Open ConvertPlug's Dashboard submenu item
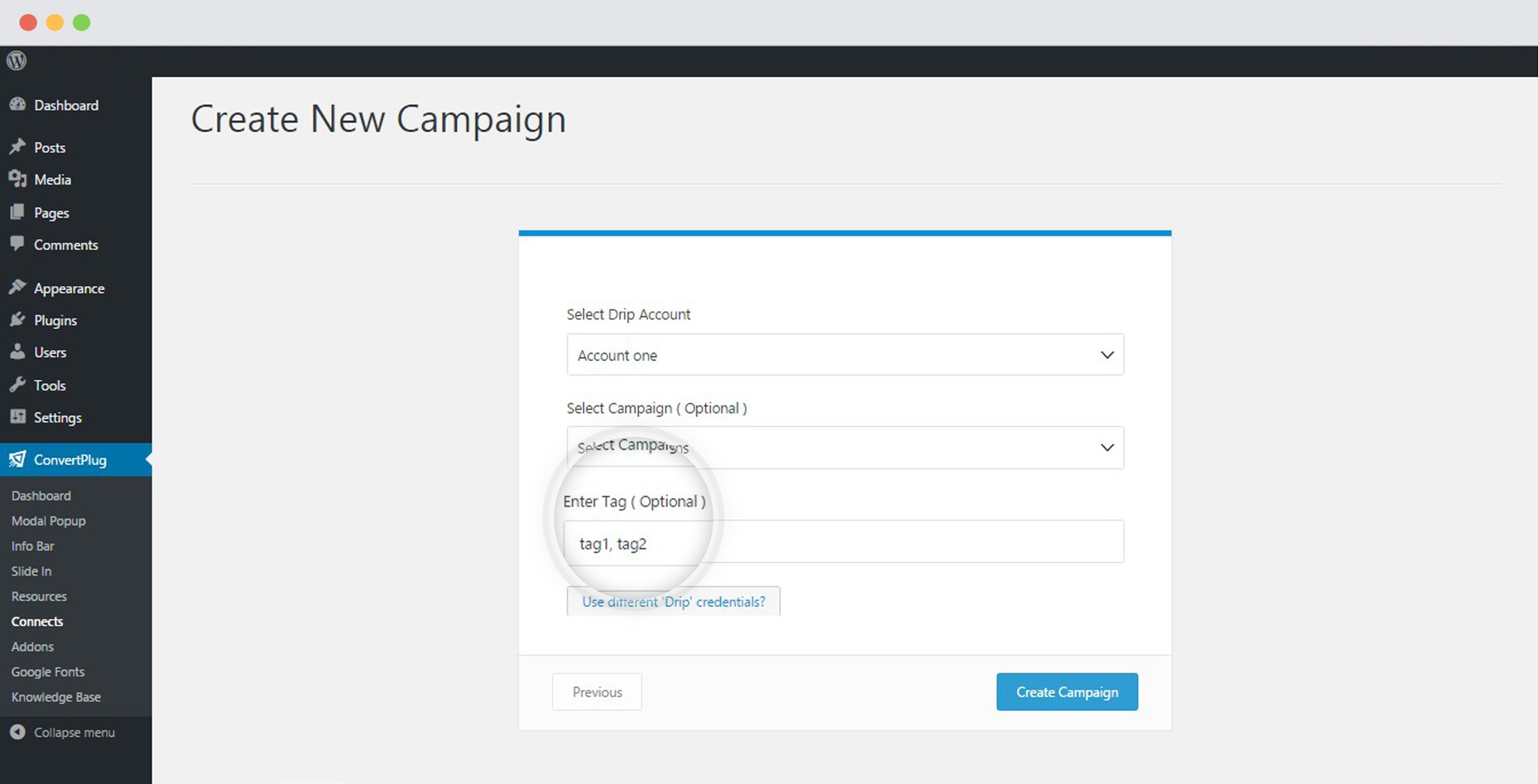The width and height of the screenshot is (1538, 784). (x=41, y=496)
